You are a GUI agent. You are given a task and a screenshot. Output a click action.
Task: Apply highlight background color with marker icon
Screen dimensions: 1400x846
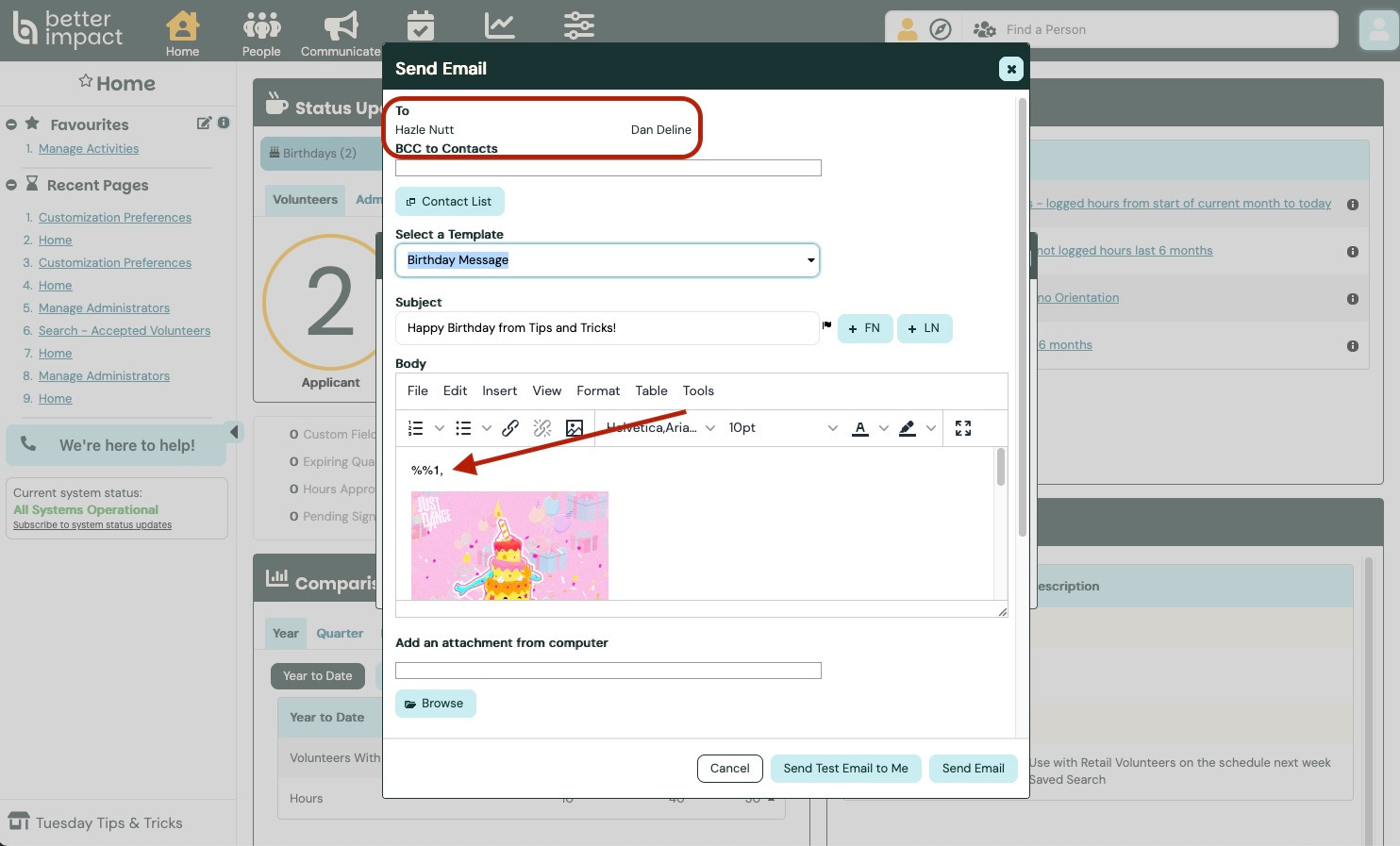pos(907,428)
